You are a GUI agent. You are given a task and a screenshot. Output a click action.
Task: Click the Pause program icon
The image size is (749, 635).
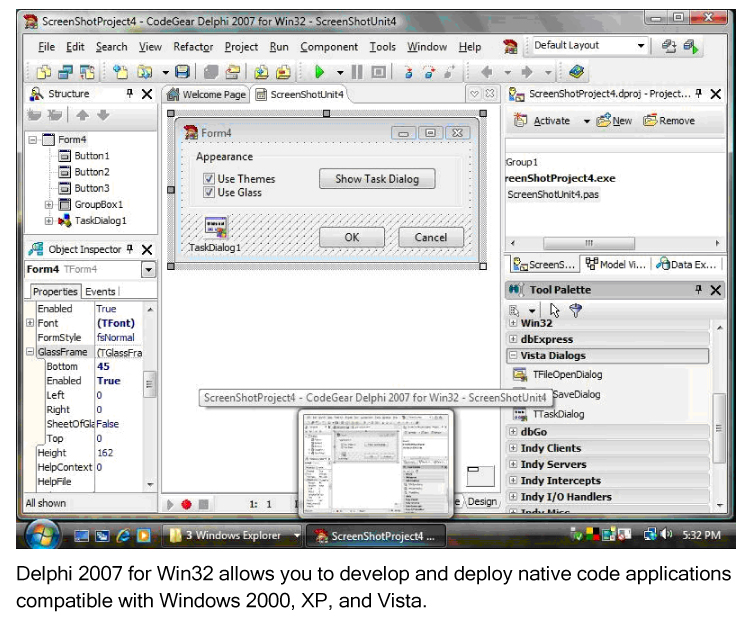tap(357, 72)
